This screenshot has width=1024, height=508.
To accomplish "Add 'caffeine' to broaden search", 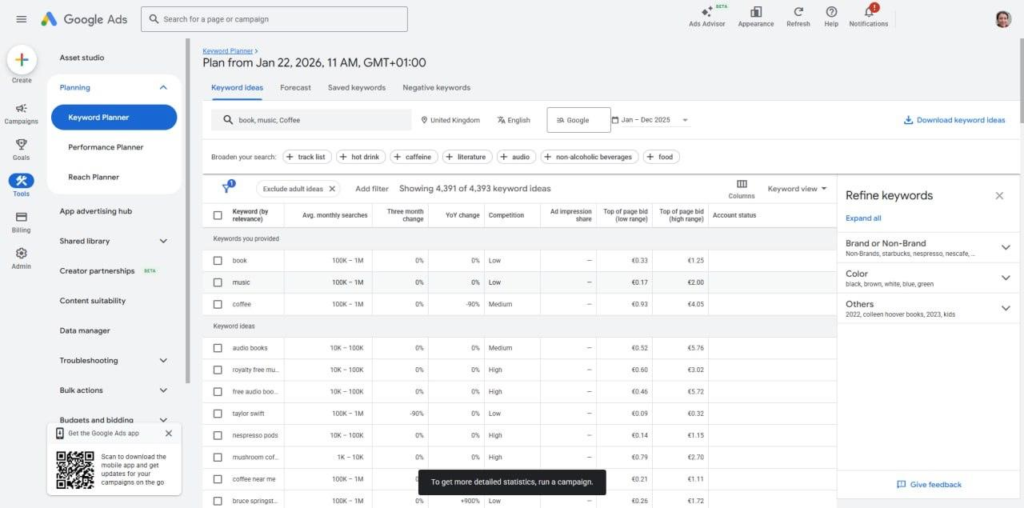I will point(414,157).
